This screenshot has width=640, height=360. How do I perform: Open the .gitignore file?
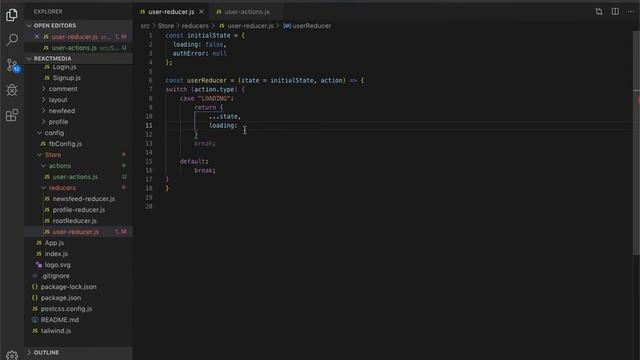[x=55, y=276]
